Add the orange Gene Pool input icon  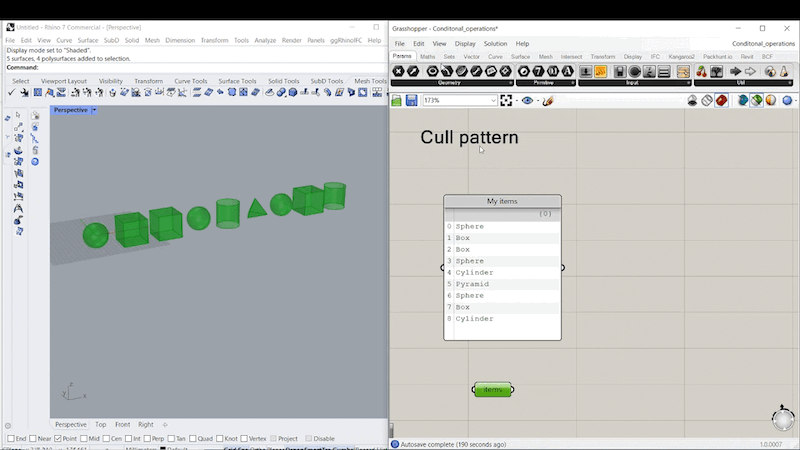coord(601,71)
